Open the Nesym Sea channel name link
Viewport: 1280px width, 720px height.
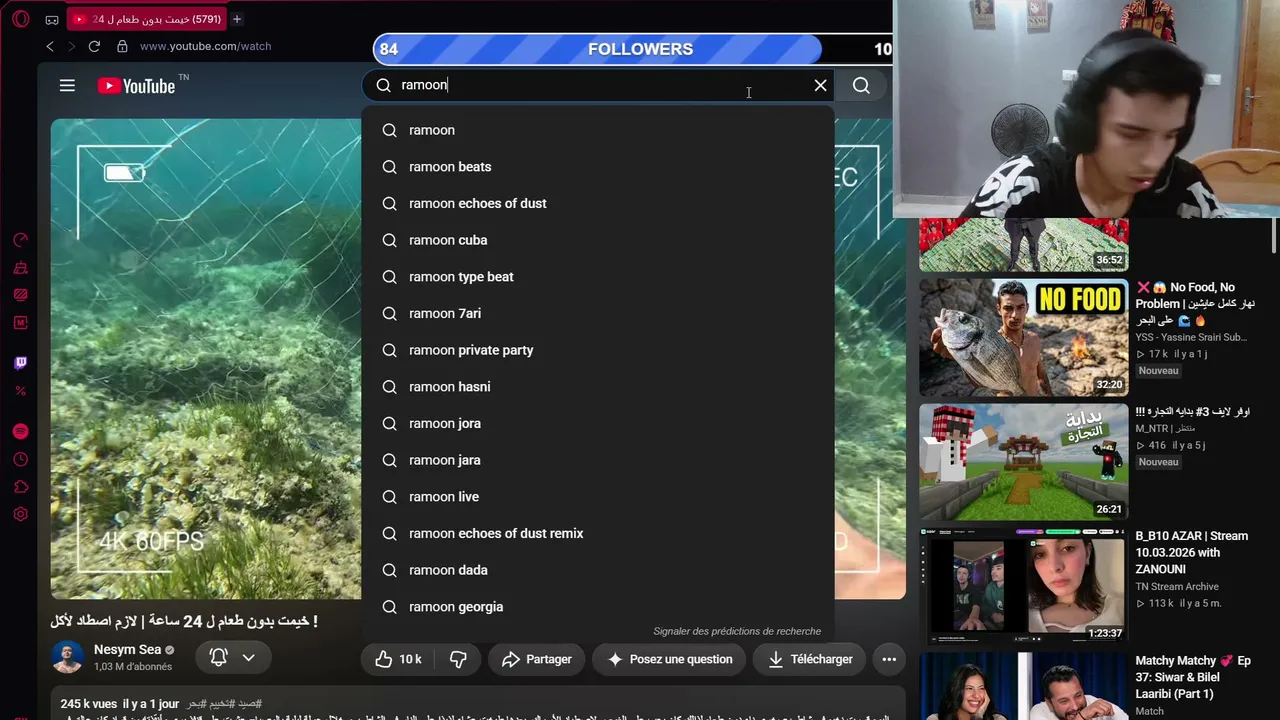127,650
